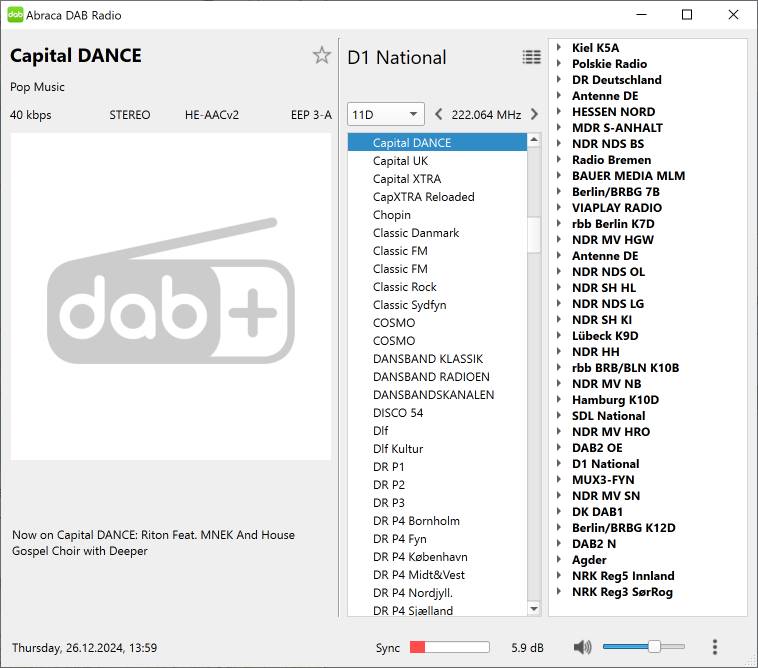758x668 pixels.
Task: Select Hamburg K10D in ensemble tree
Action: coord(615,400)
